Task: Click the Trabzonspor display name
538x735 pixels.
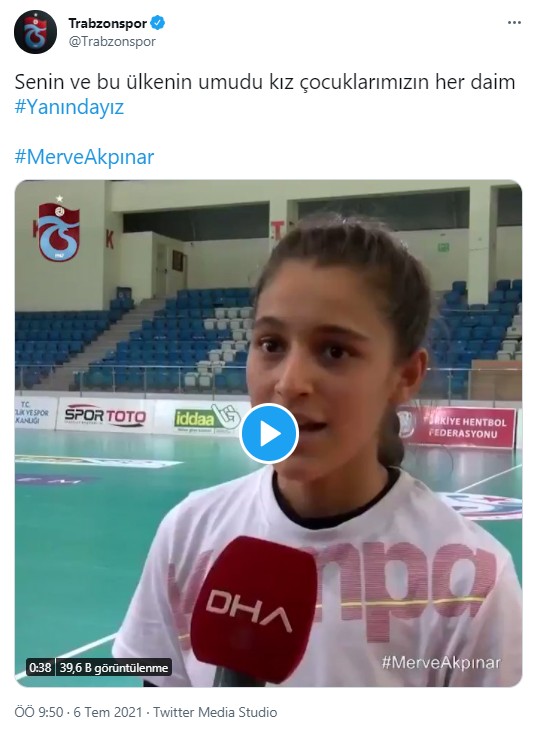Action: [x=108, y=23]
